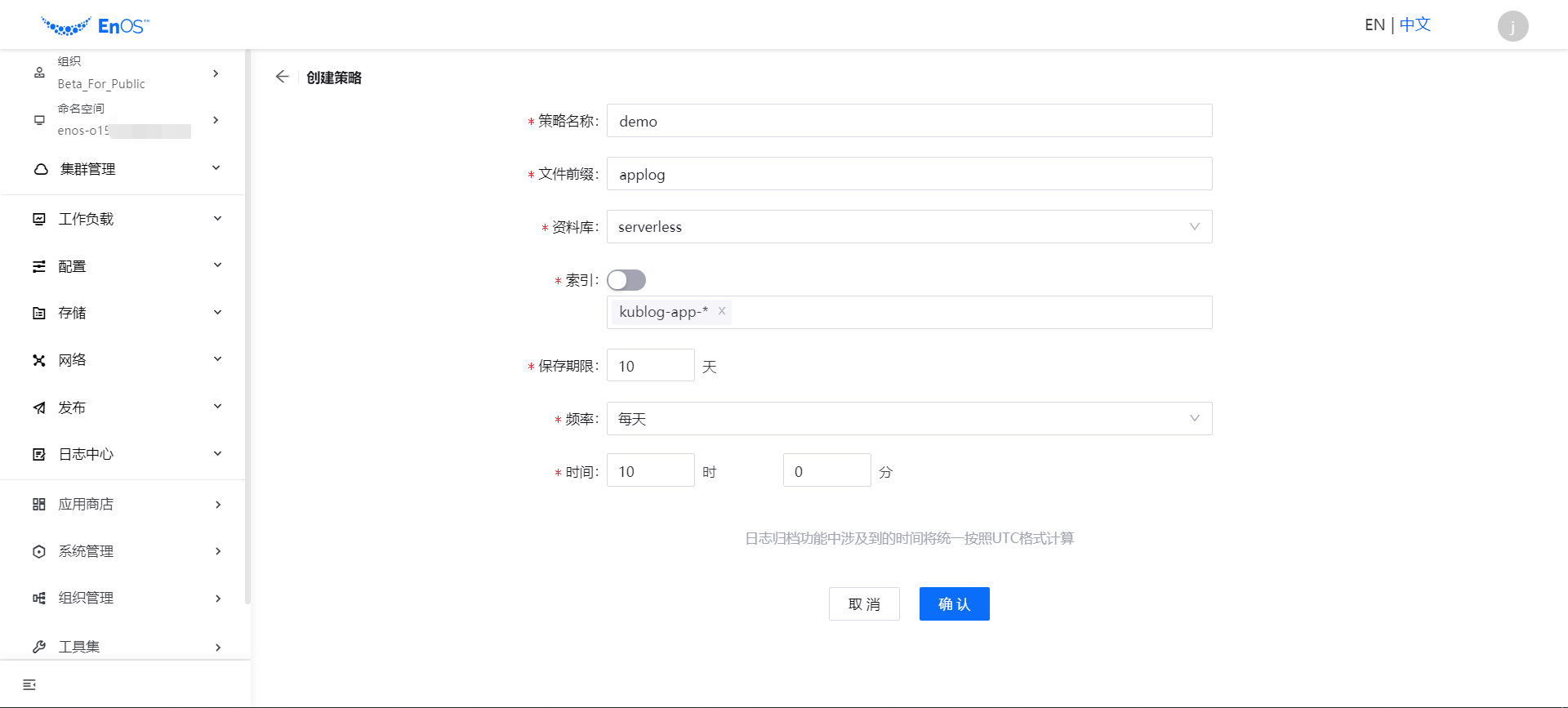Switch language to 中文
This screenshot has height=708, width=1568.
tap(1415, 25)
